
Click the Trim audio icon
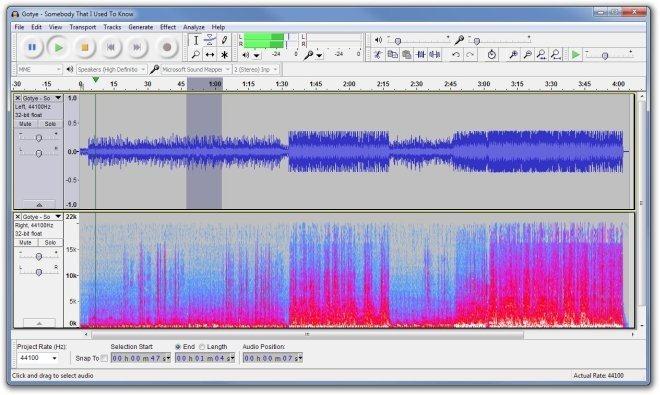(x=420, y=54)
